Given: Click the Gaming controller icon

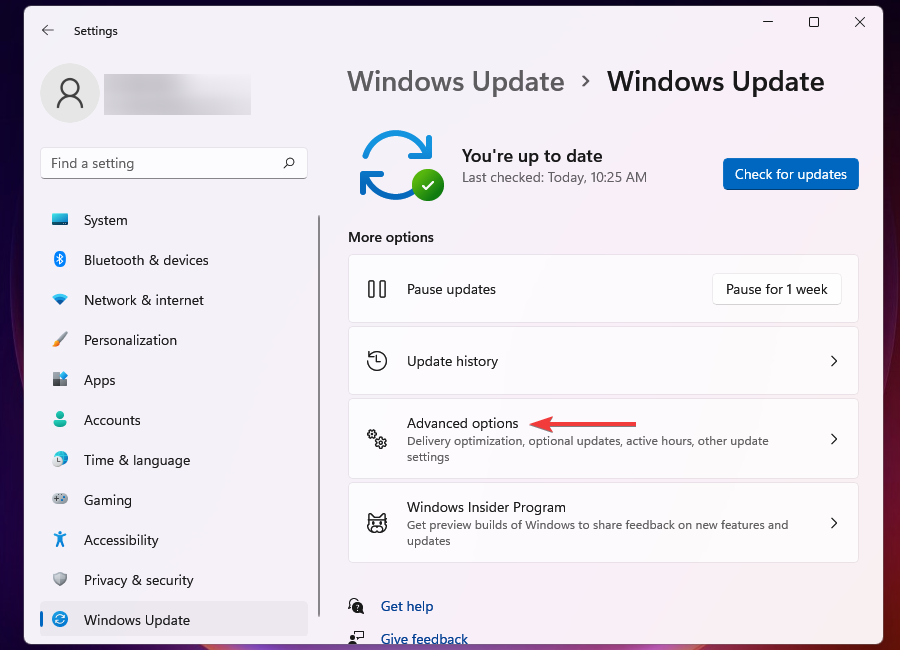Looking at the screenshot, I should pyautogui.click(x=60, y=499).
